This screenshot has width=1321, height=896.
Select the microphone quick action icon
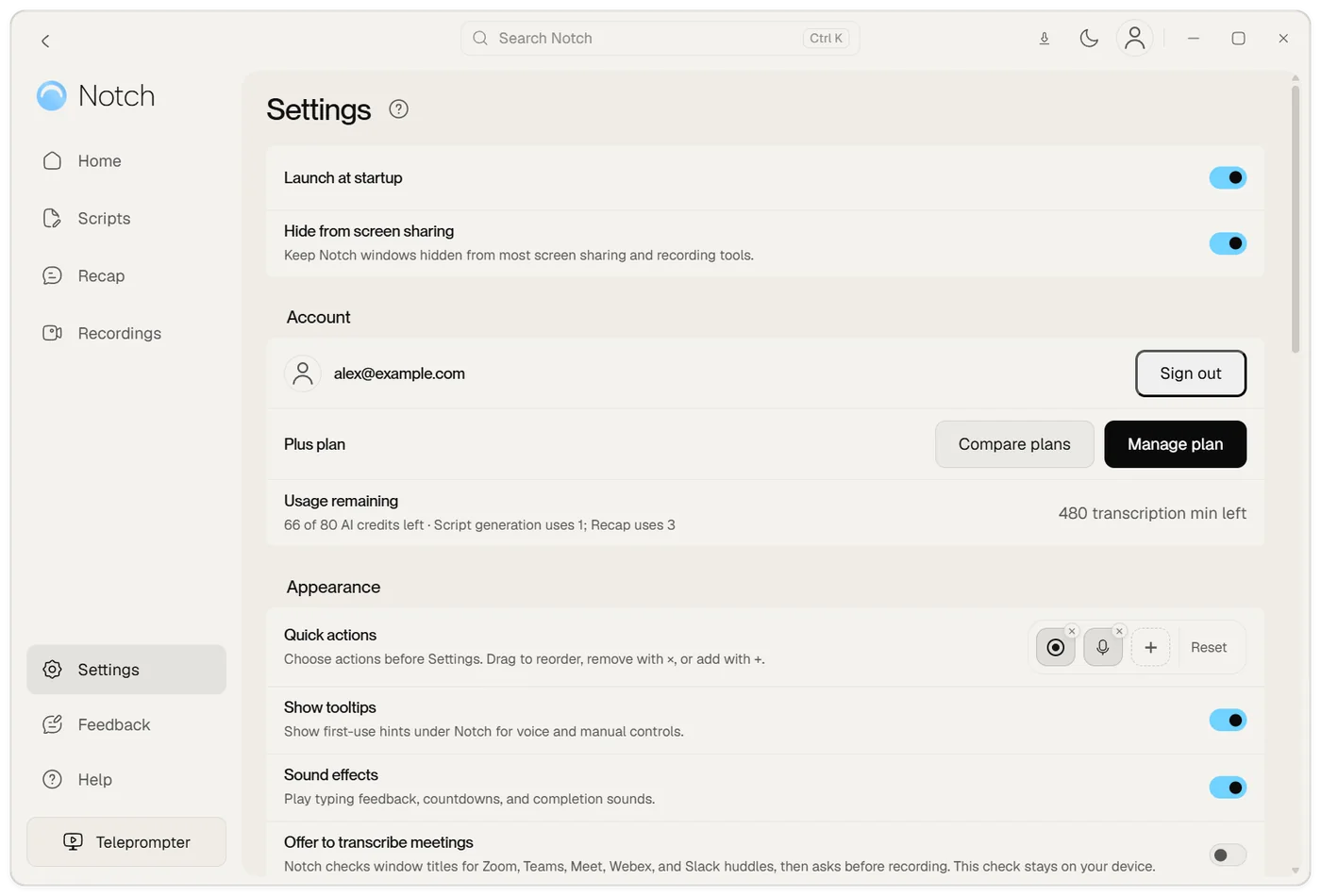(1103, 647)
